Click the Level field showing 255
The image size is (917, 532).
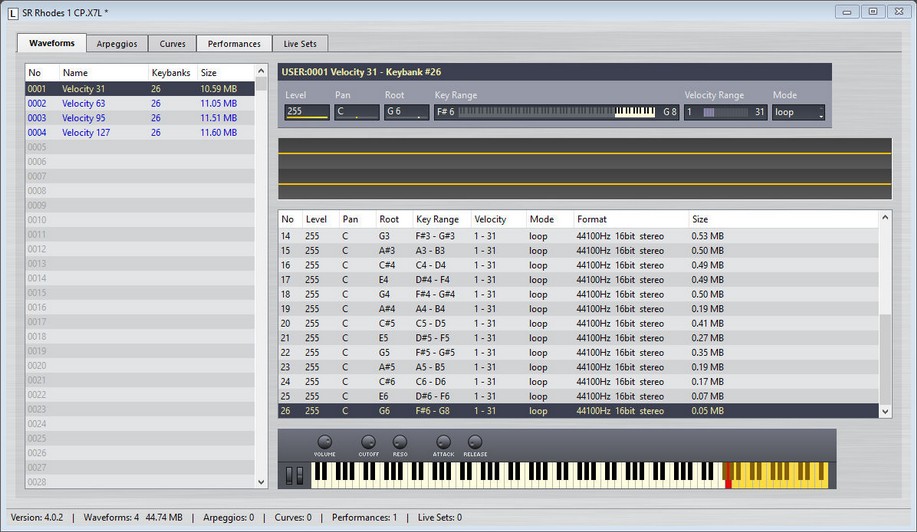(306, 112)
